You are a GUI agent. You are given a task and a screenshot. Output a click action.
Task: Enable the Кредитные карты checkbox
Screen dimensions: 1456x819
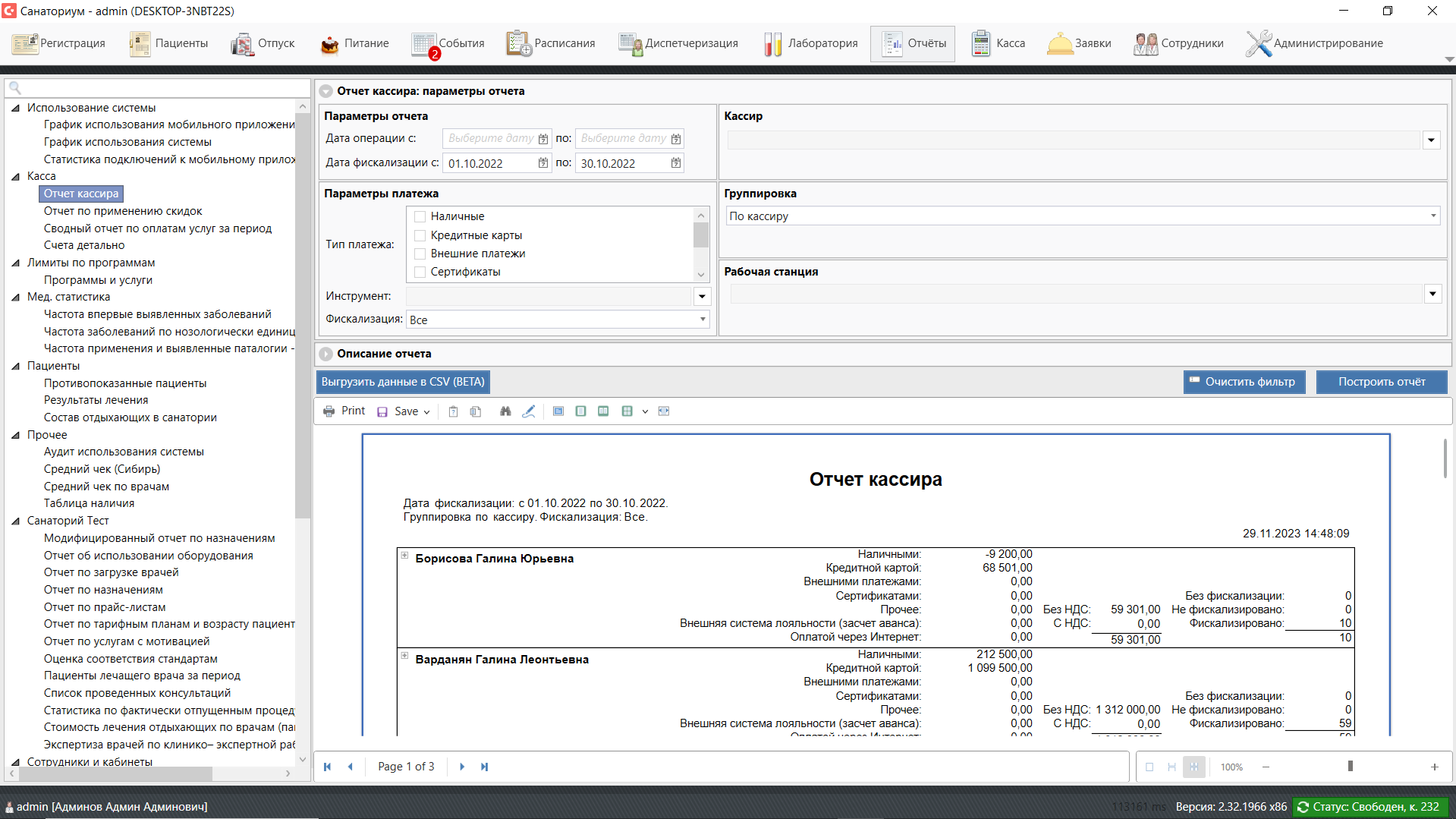420,235
